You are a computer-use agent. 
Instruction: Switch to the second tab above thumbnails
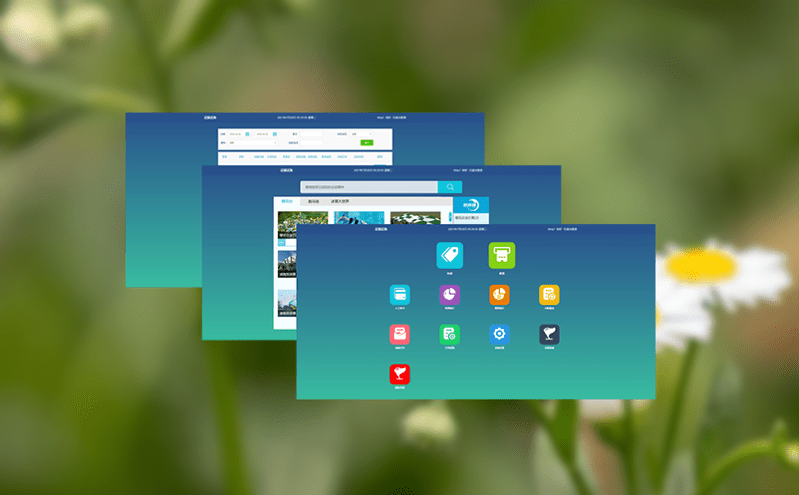[x=313, y=202]
